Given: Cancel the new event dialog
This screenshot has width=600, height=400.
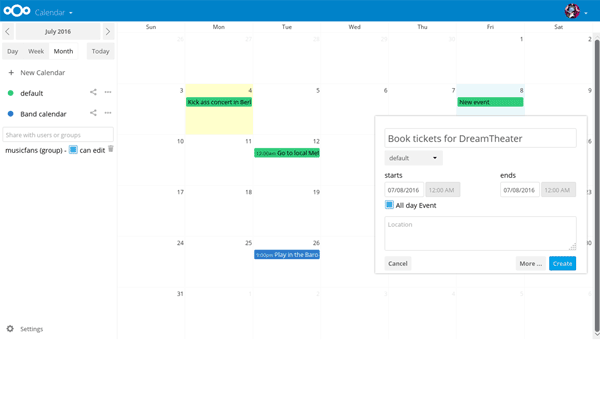Looking at the screenshot, I should pos(398,263).
